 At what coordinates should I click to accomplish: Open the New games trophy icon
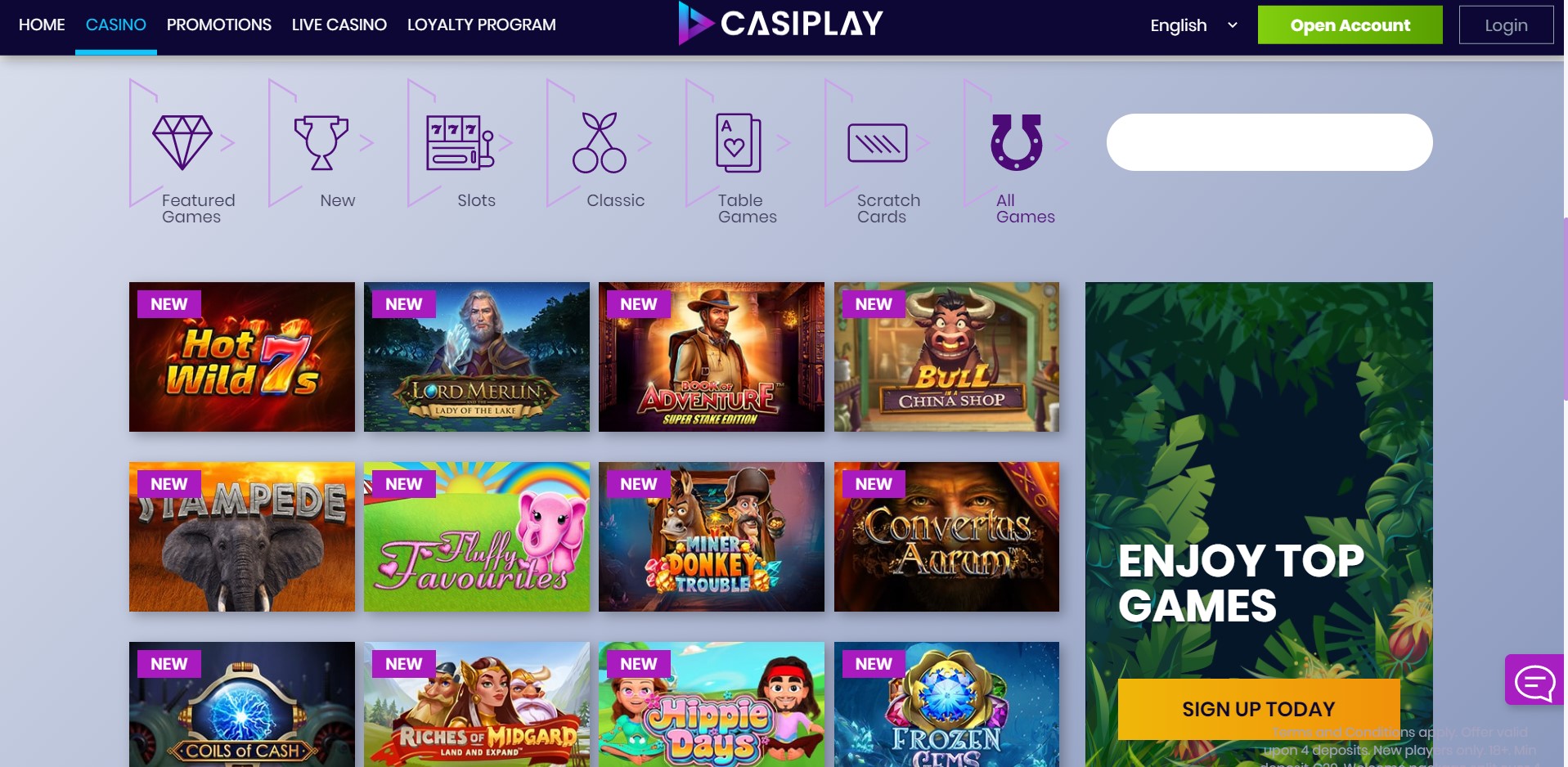coord(321,142)
